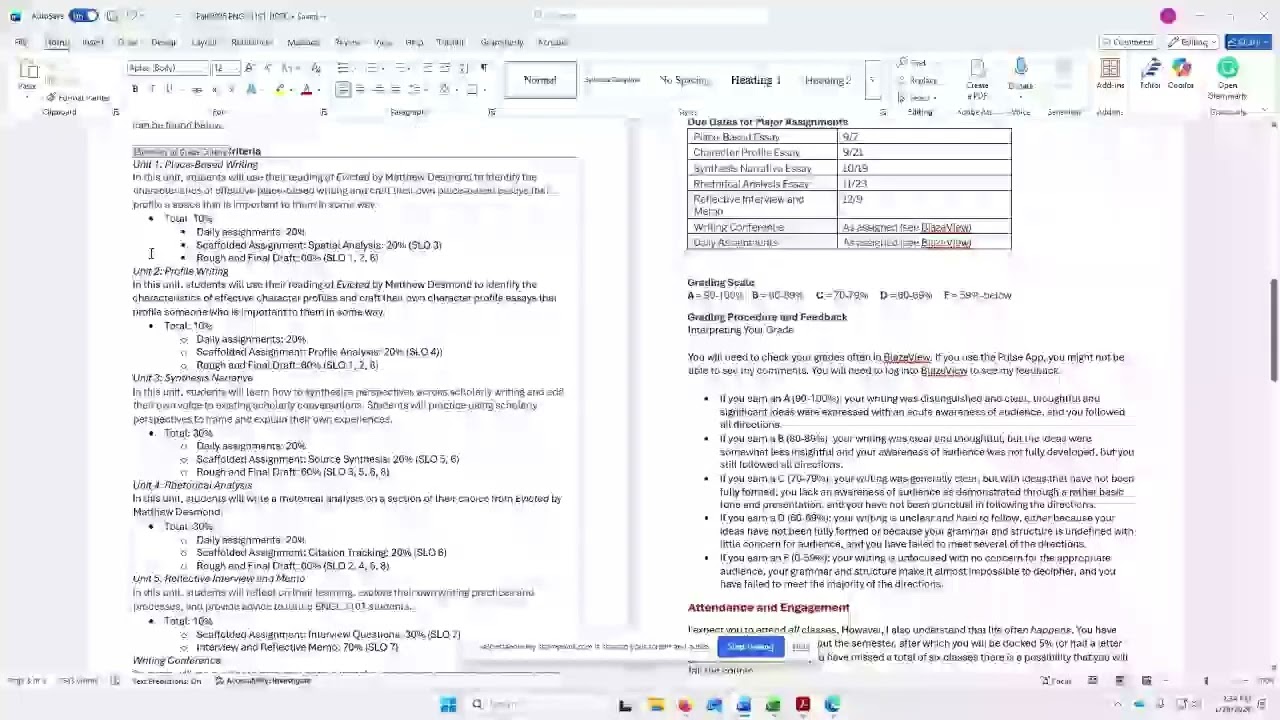Click Text Predictions: On status

tap(166, 681)
